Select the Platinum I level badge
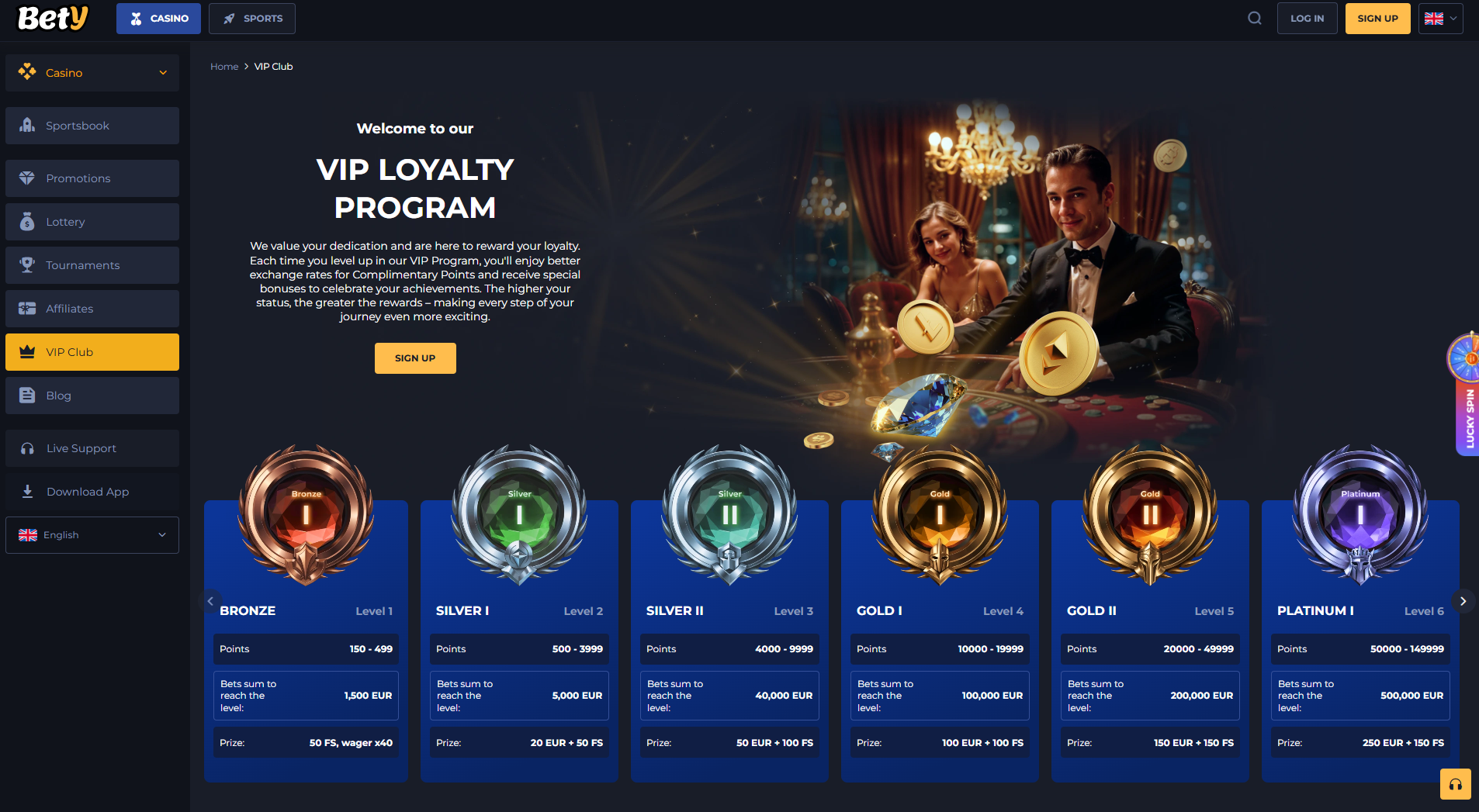 pos(1360,514)
